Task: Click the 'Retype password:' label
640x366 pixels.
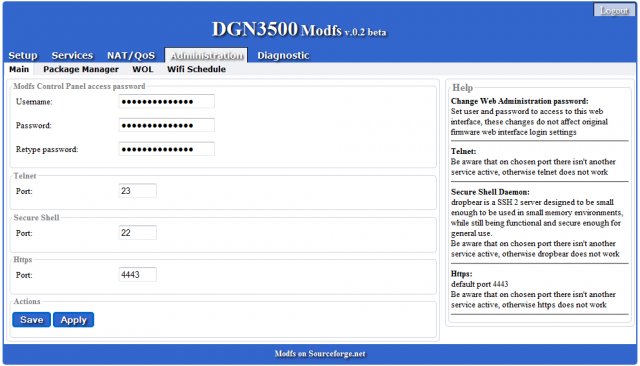Action: click(47, 149)
